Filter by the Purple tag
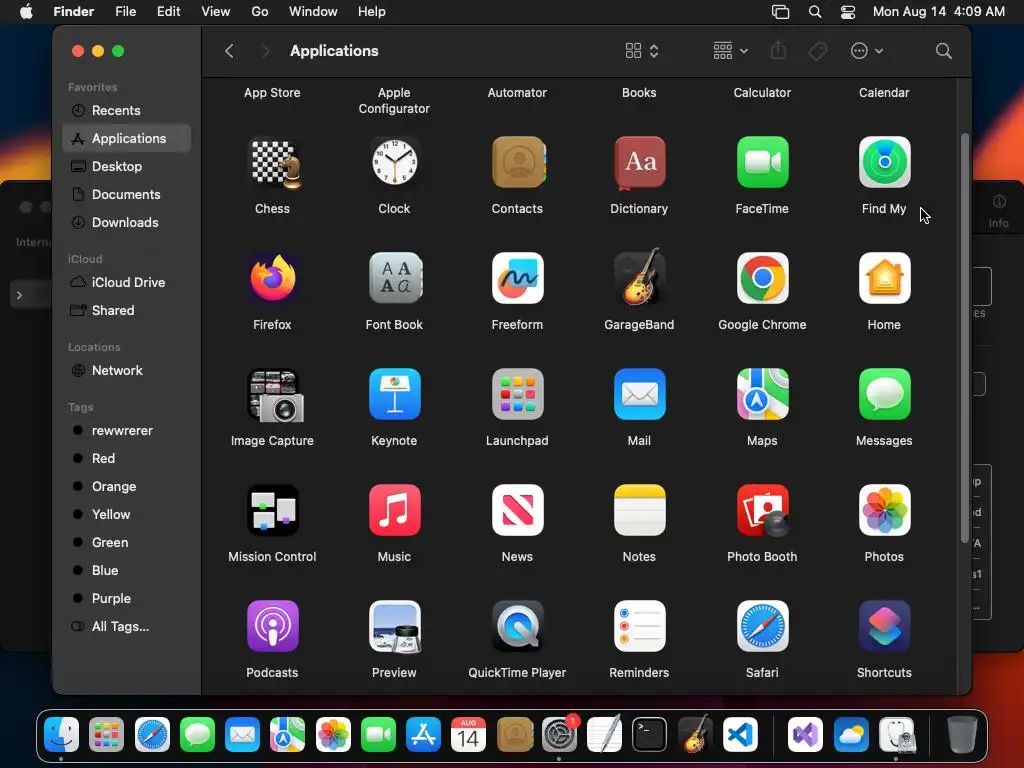 [127, 599]
